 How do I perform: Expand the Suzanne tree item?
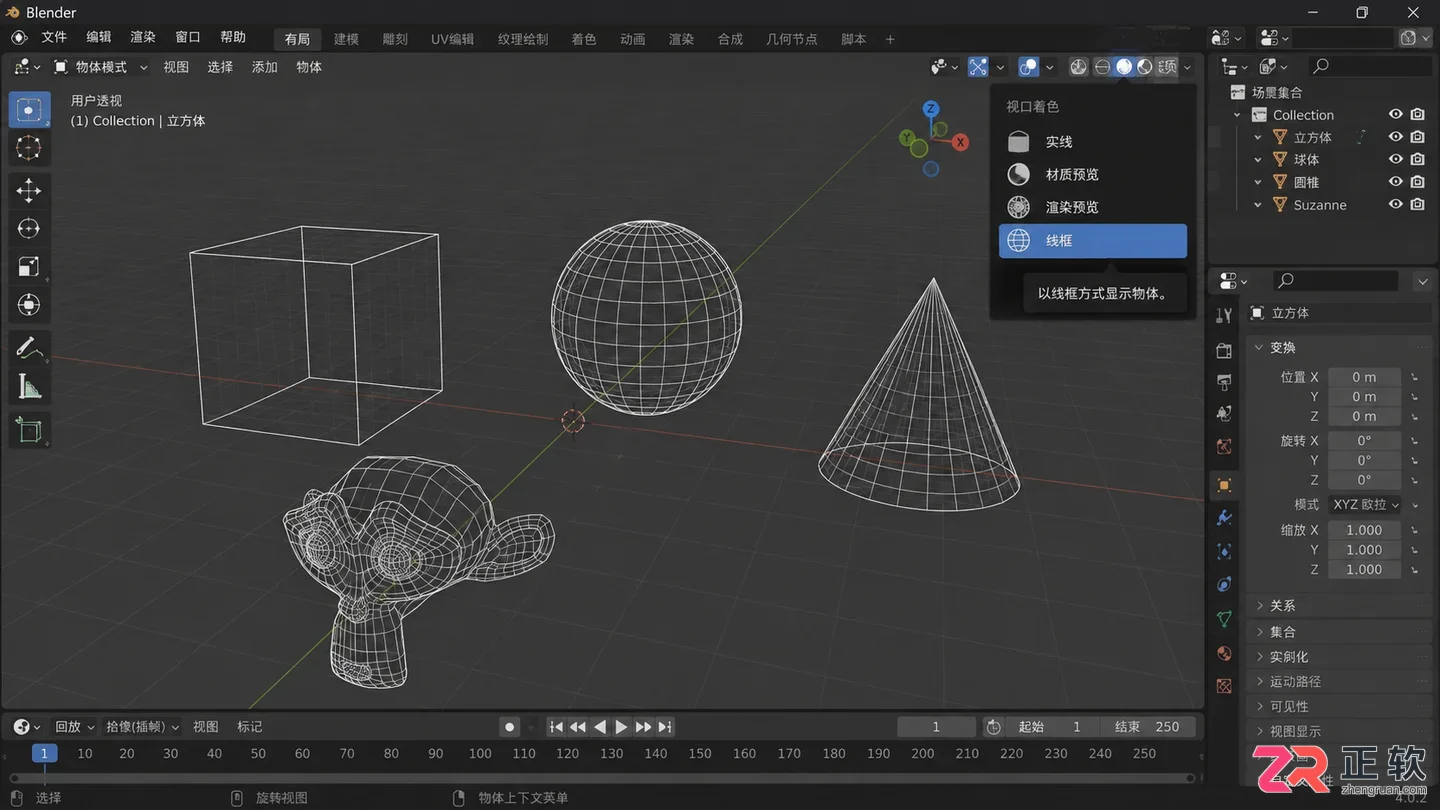1258,205
